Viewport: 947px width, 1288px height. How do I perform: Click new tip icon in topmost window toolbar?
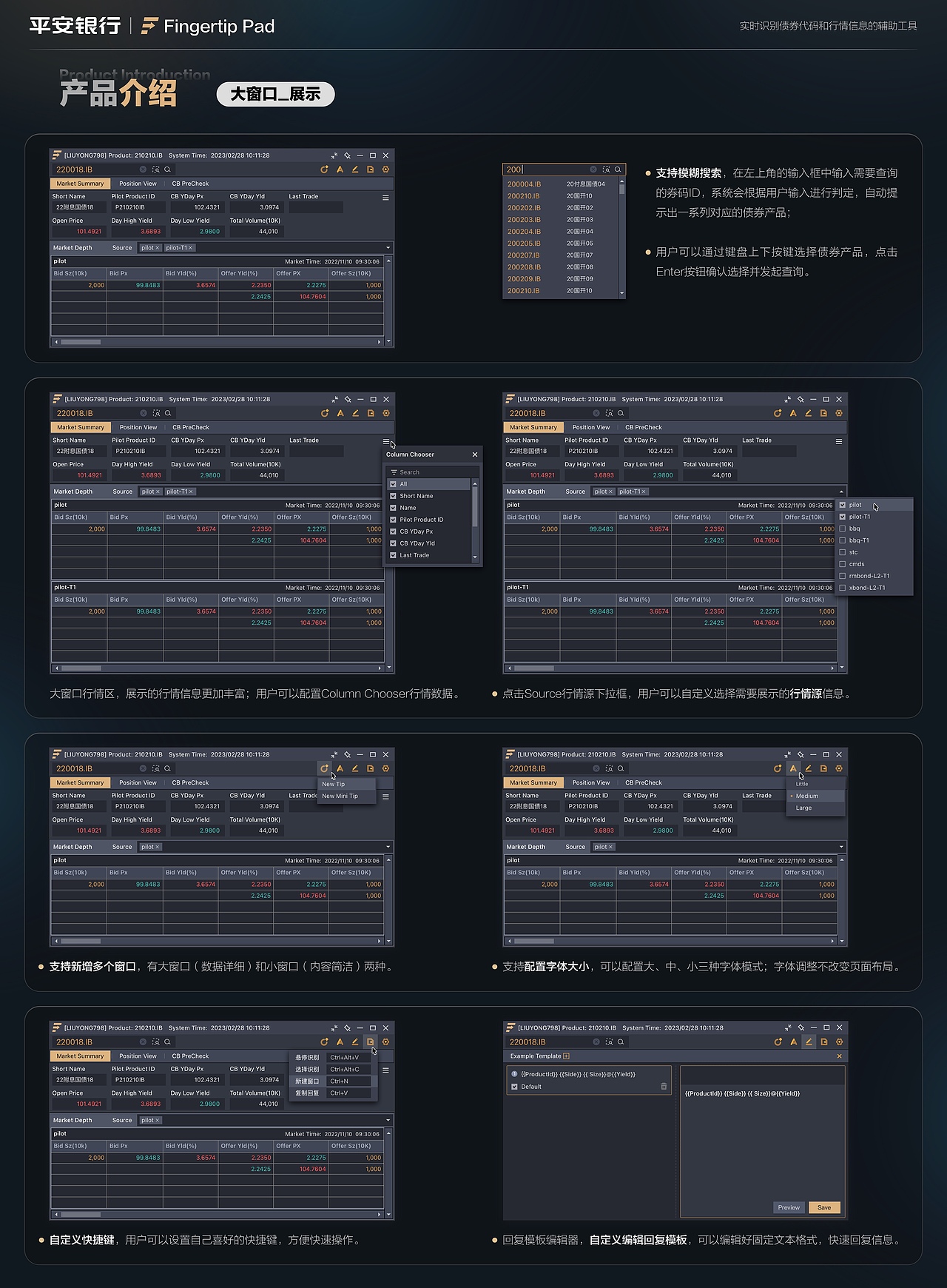(324, 170)
